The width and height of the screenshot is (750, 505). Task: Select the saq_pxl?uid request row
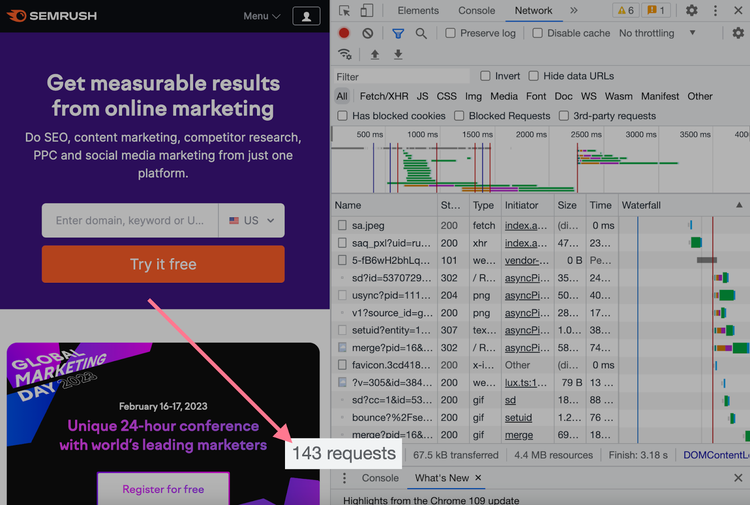[540, 243]
